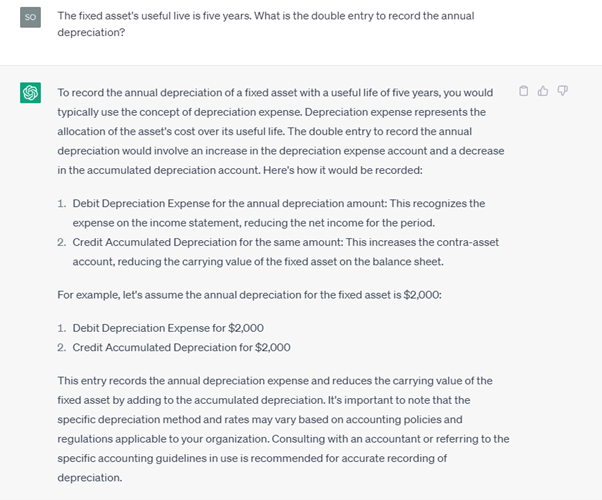Viewport: 602px width, 500px height.
Task: Click the sentence 'For example, let's assume'
Action: click(x=250, y=295)
